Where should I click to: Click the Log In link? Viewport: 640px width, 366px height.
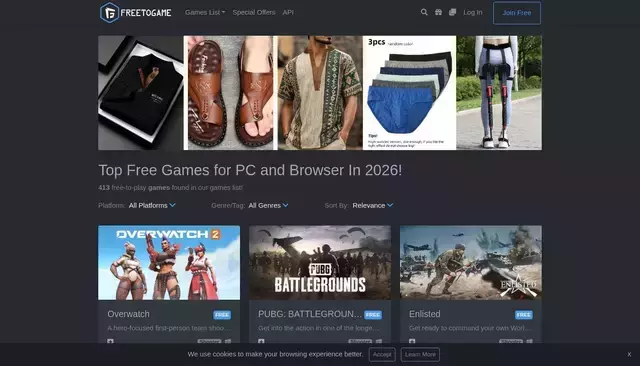pyautogui.click(x=473, y=12)
